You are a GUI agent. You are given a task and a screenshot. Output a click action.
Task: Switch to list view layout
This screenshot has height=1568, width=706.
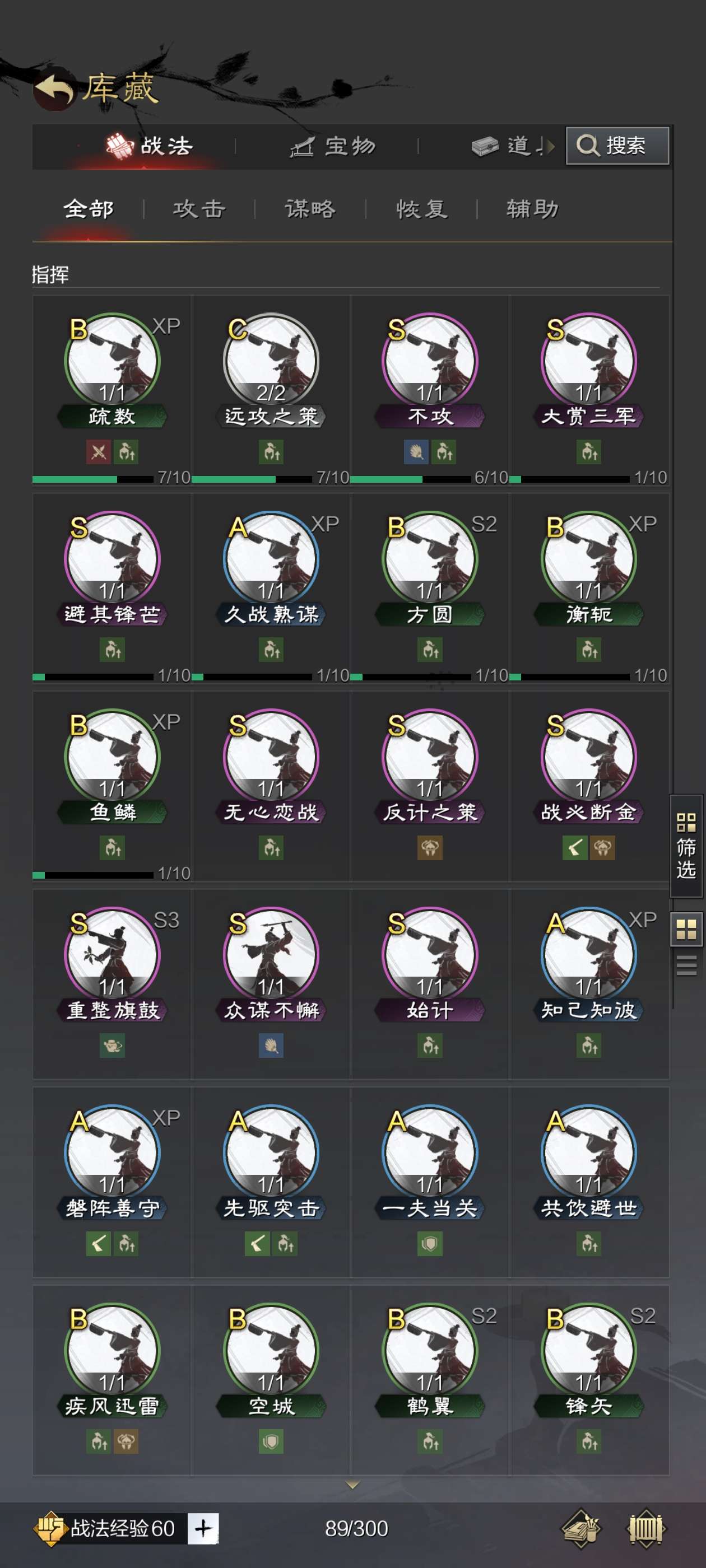coord(686,965)
